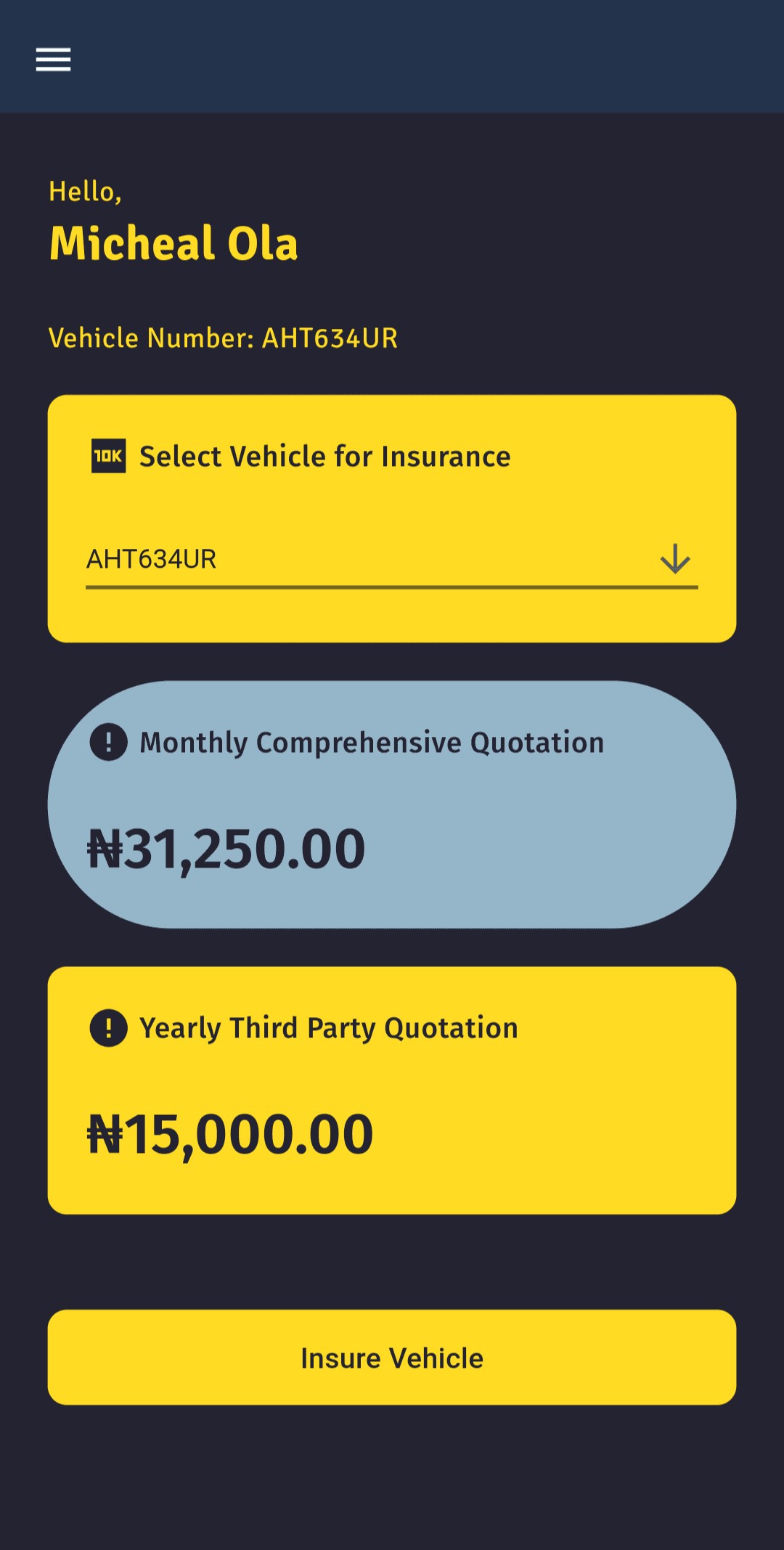Click the Select Vehicle for Insurance heading
This screenshot has height=1550, width=784.
click(324, 457)
